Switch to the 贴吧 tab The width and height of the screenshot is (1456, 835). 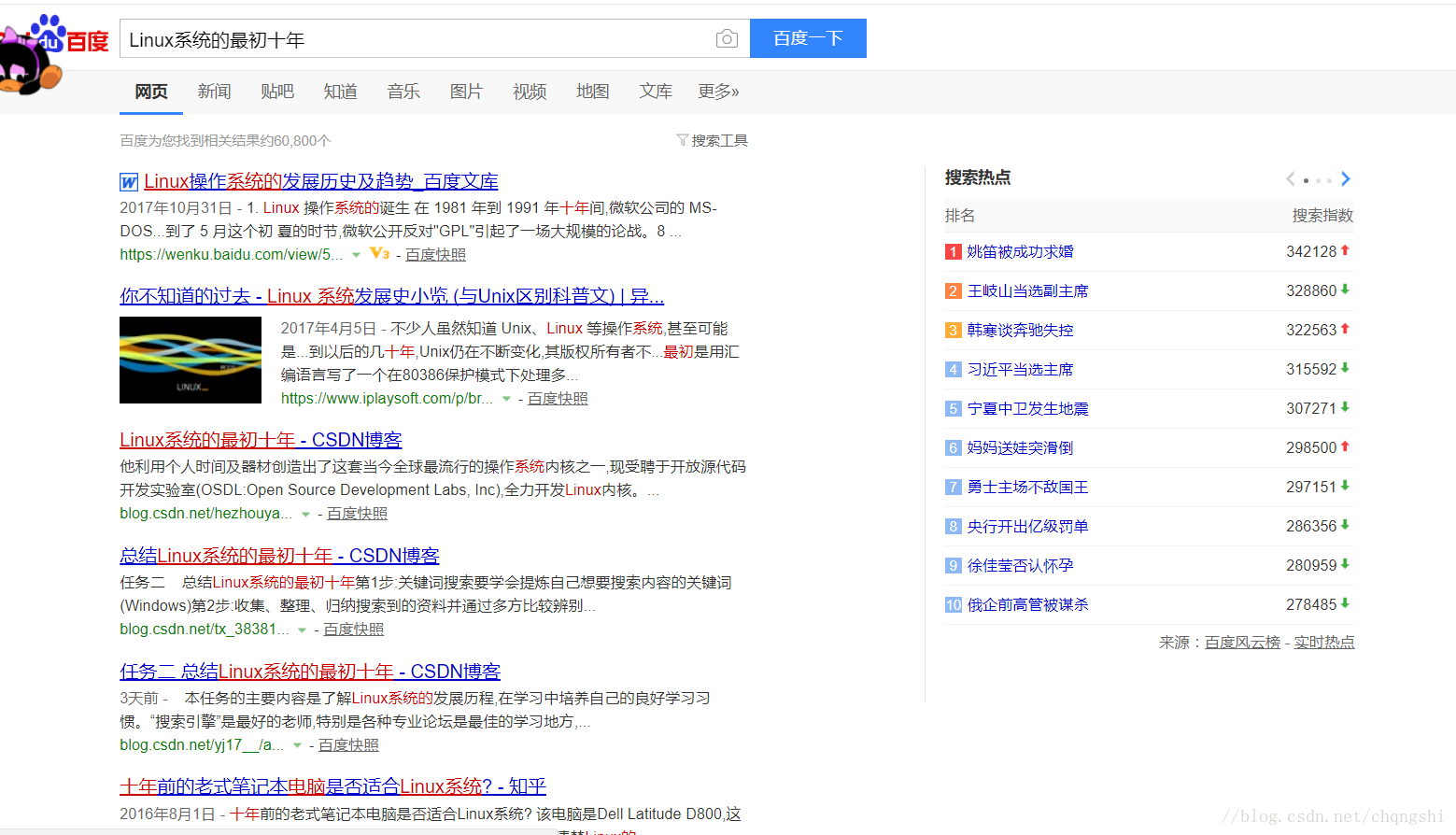(277, 92)
